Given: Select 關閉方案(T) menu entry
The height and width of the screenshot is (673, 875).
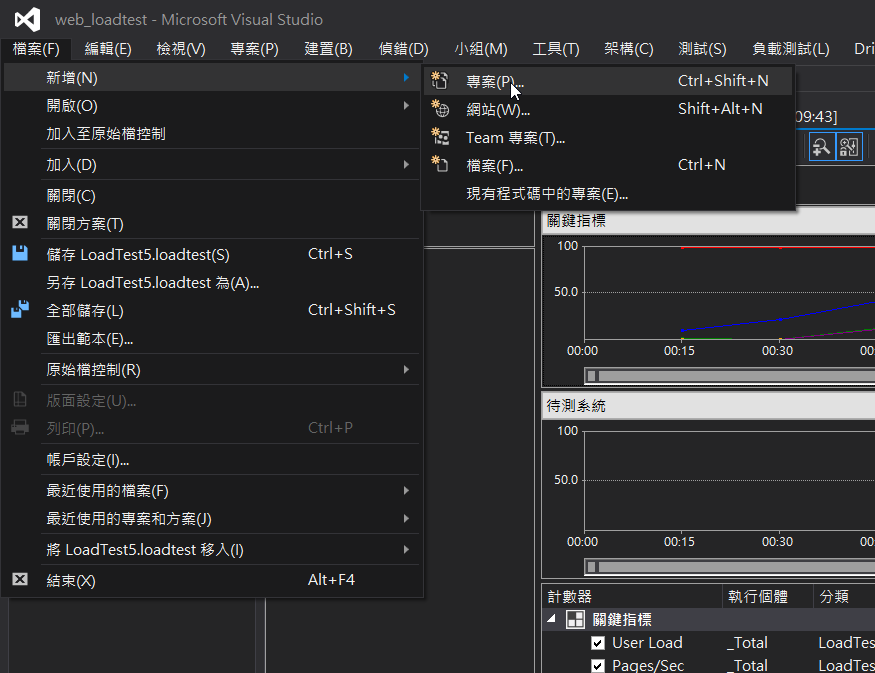Looking at the screenshot, I should pos(212,224).
